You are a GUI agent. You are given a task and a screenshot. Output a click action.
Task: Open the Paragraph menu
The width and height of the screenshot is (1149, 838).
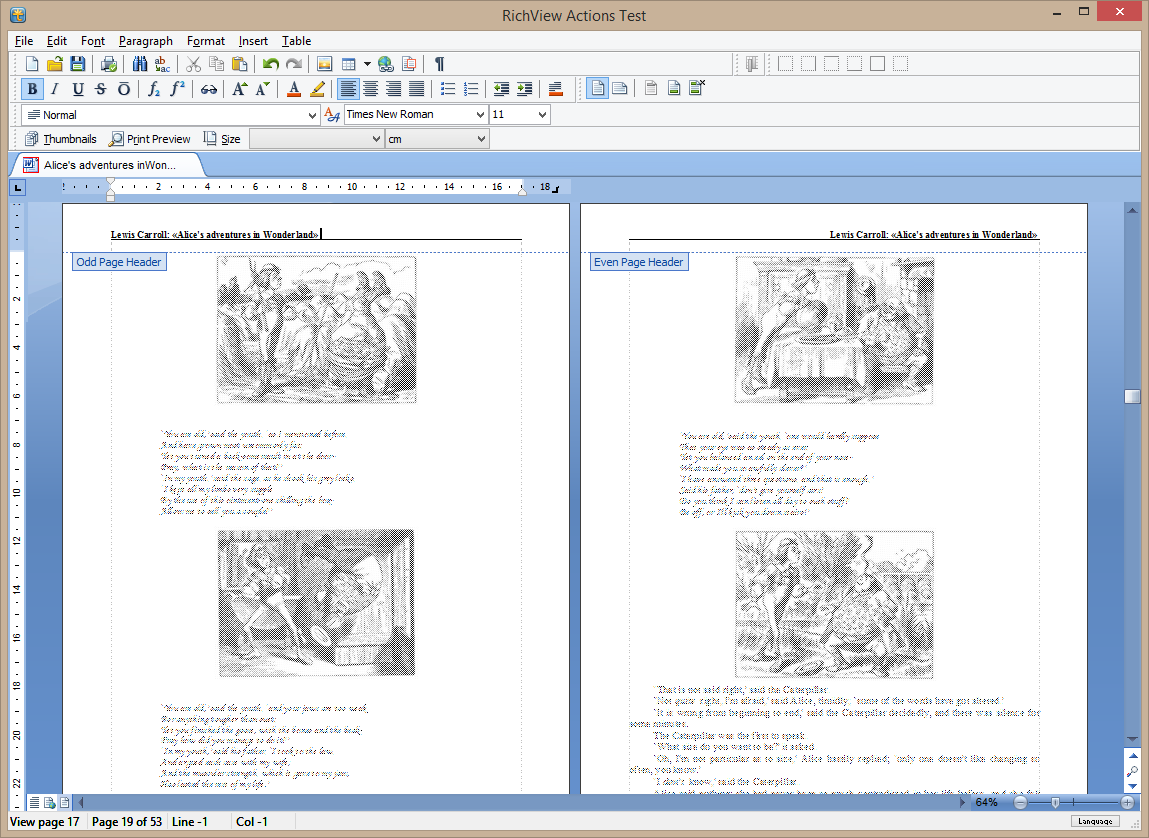[x=146, y=41]
